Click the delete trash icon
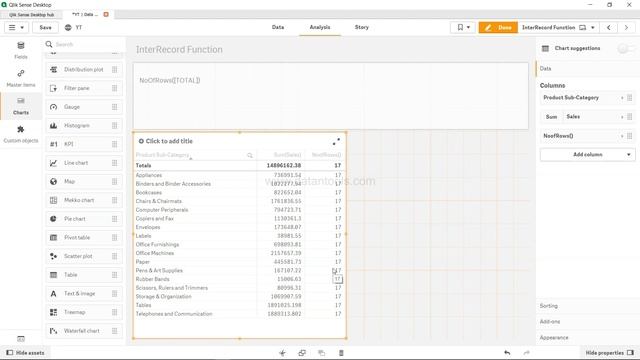The width and height of the screenshot is (640, 360). tap(341, 353)
